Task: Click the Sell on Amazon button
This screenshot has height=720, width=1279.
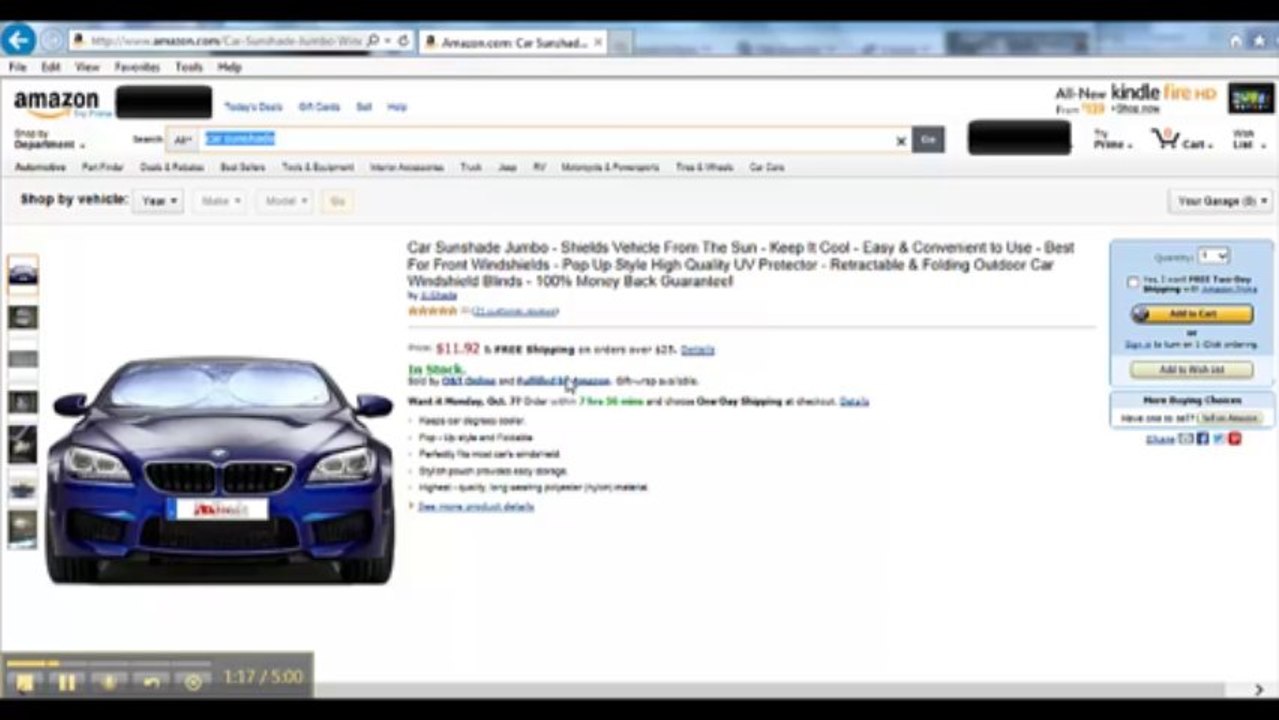Action: 1230,418
